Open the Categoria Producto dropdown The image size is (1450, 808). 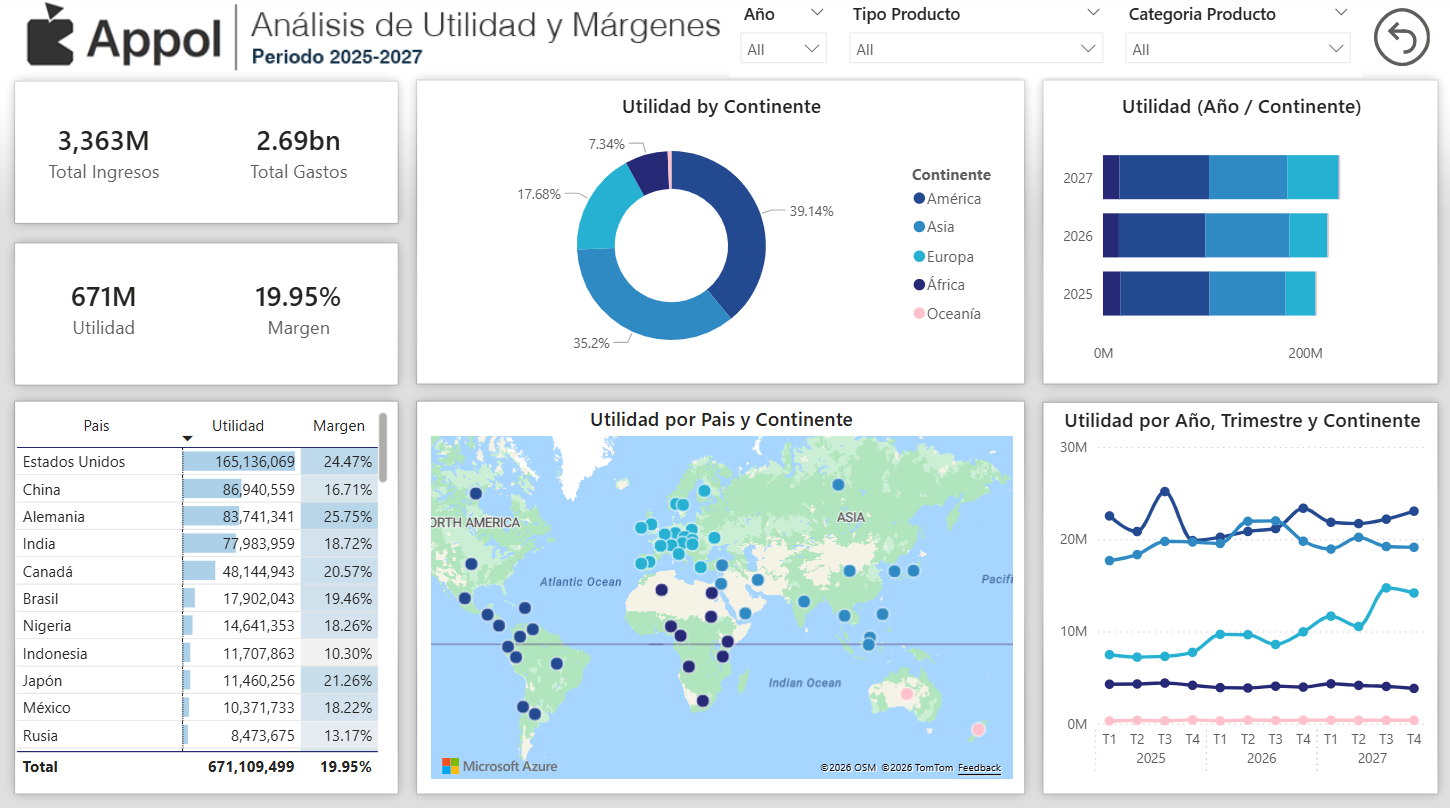click(x=1237, y=47)
